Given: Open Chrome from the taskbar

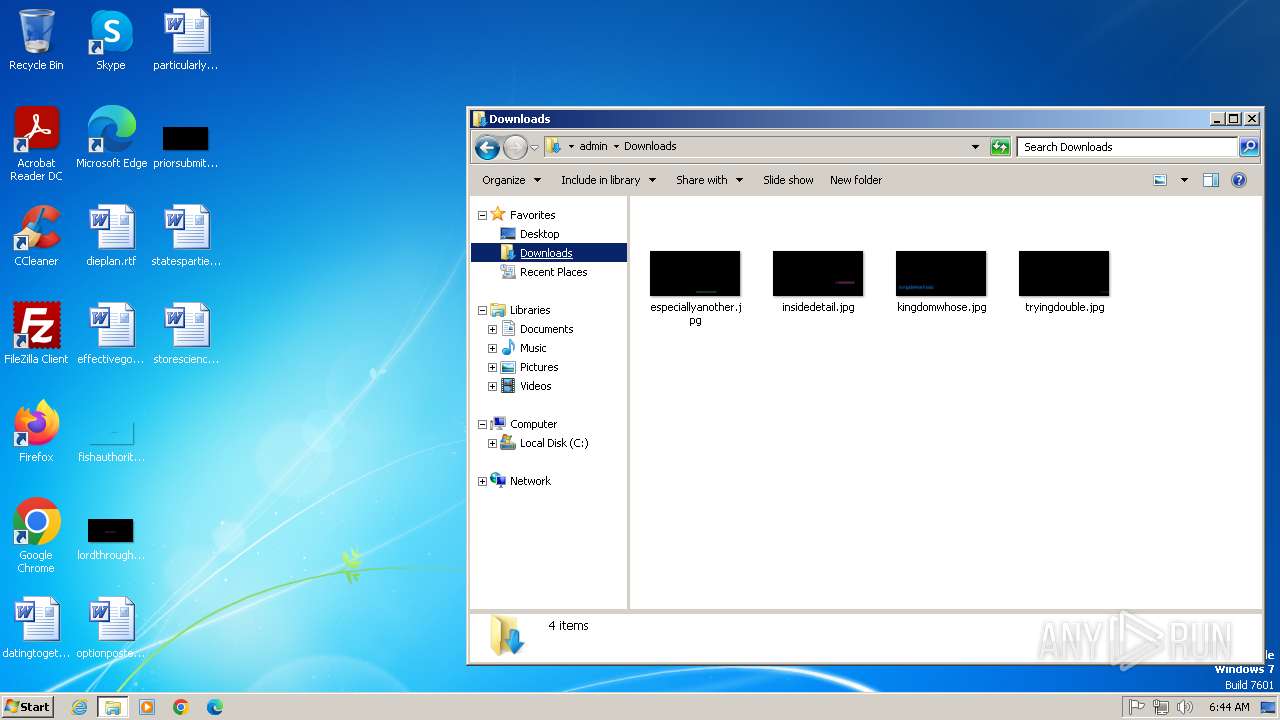Looking at the screenshot, I should pos(181,707).
